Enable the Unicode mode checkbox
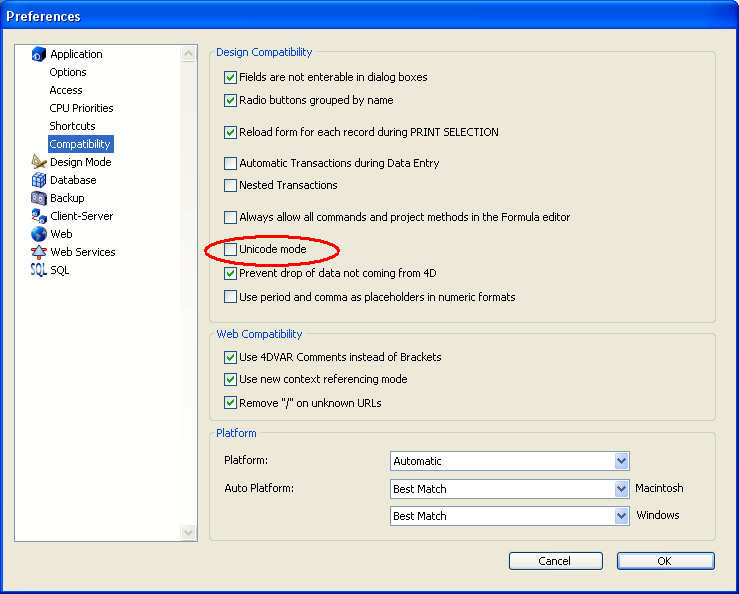 click(231, 249)
